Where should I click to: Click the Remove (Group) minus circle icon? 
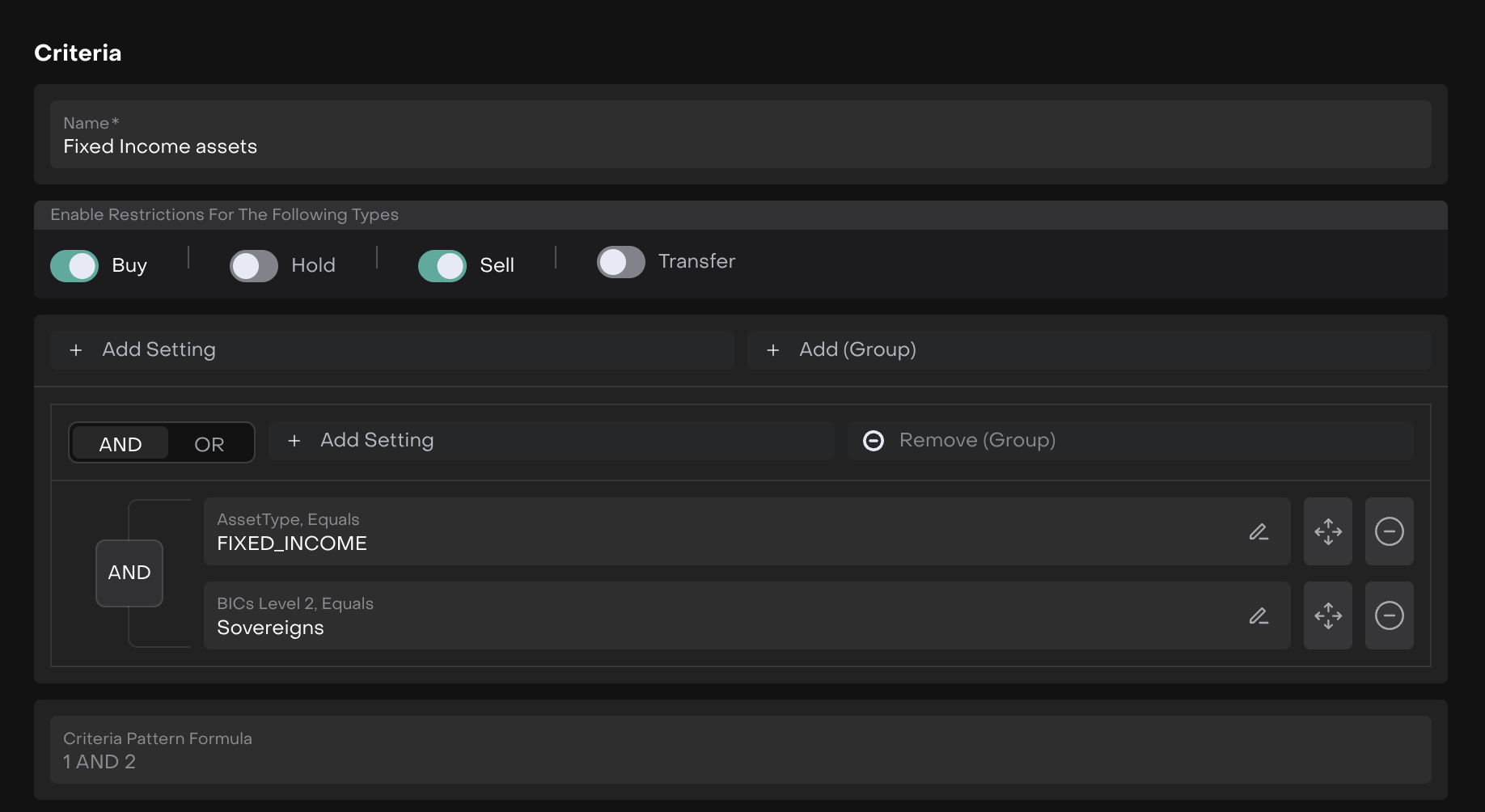[874, 441]
